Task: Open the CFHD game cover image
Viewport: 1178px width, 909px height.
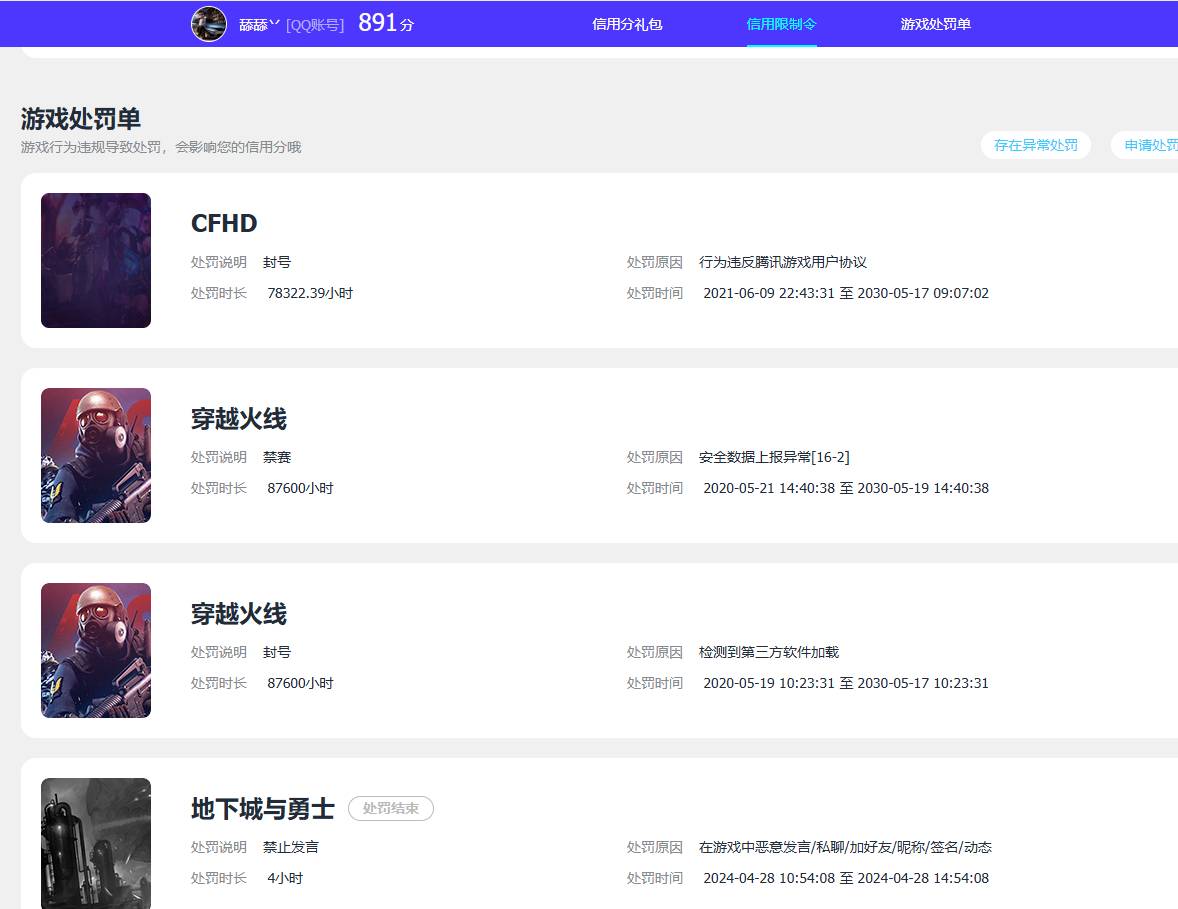Action: 96,260
